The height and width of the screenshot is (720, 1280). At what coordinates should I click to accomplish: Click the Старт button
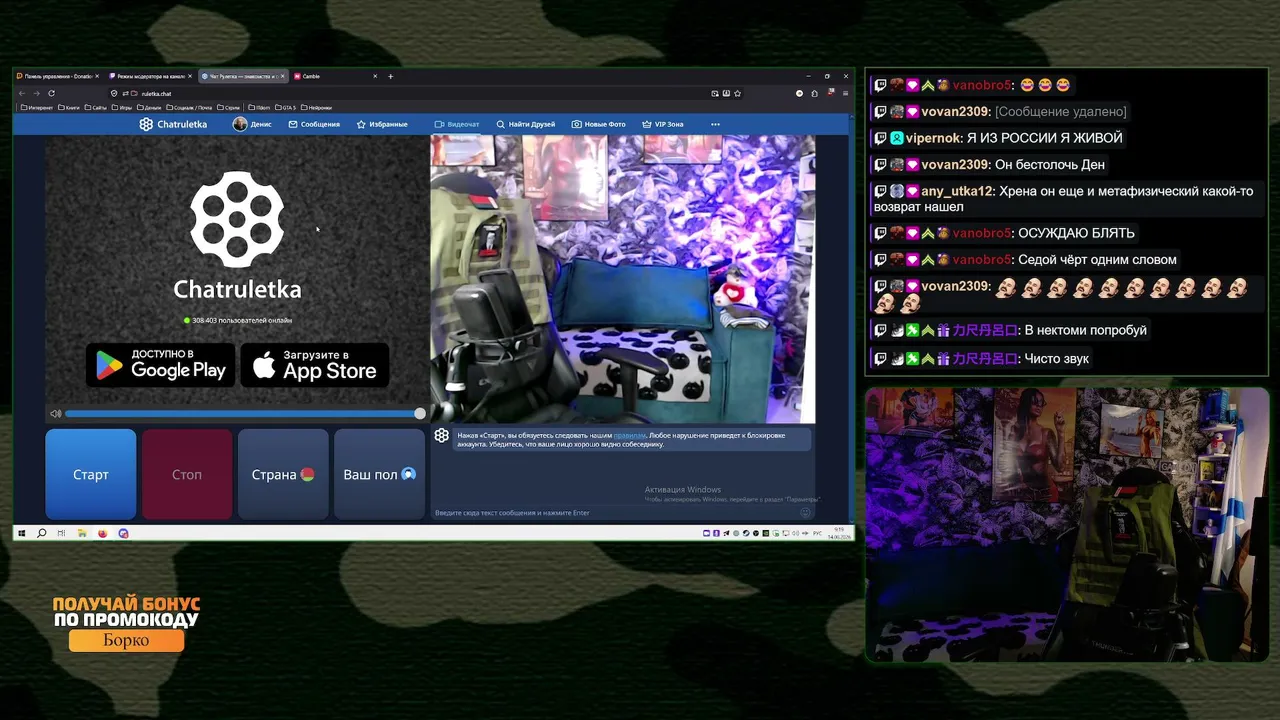[91, 474]
